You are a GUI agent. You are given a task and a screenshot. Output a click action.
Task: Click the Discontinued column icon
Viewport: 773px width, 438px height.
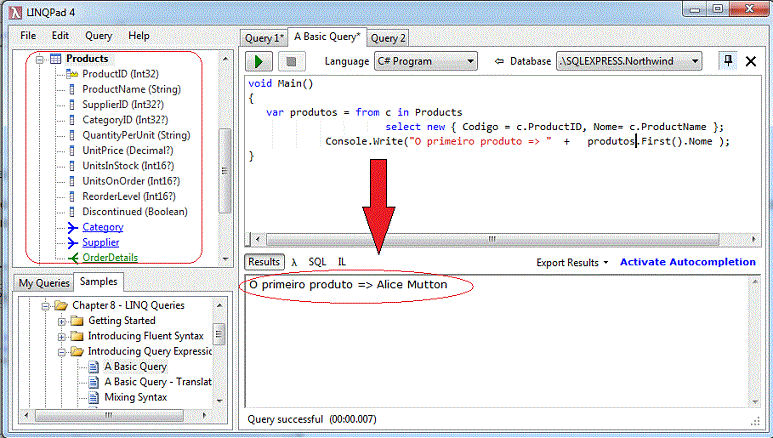point(72,212)
